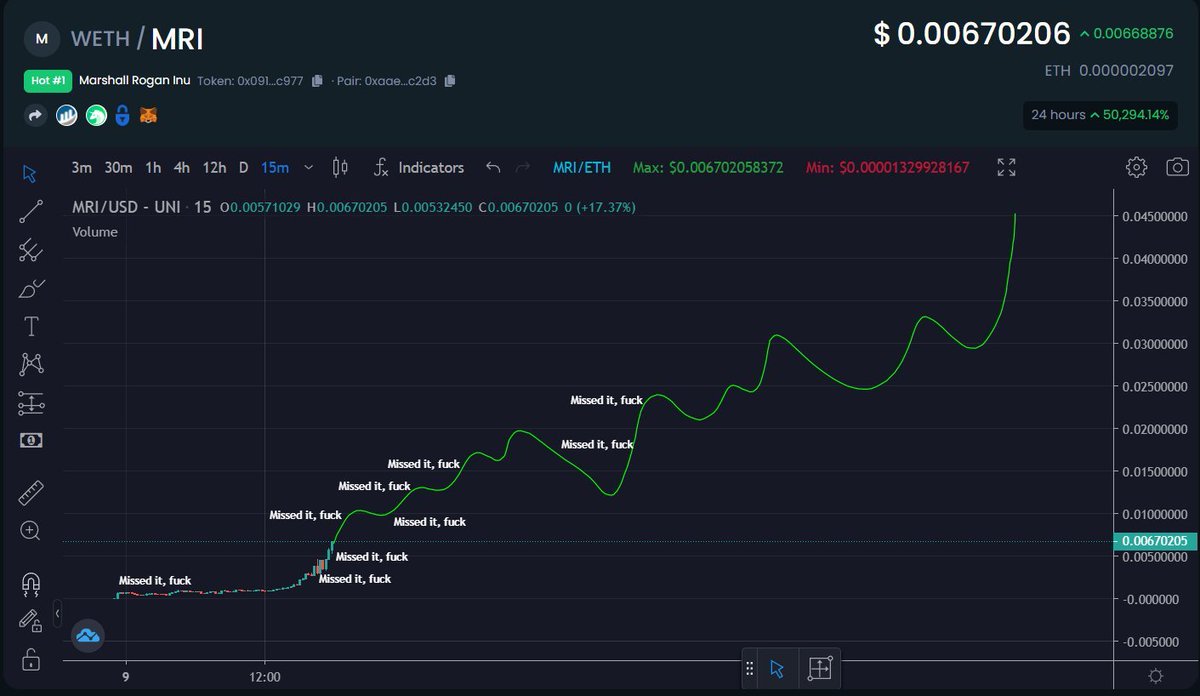Open the chart settings gear
The width and height of the screenshot is (1200, 696).
point(1137,167)
